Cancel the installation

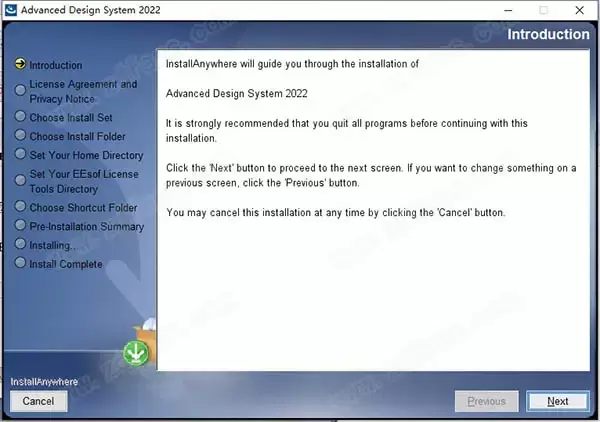click(38, 401)
